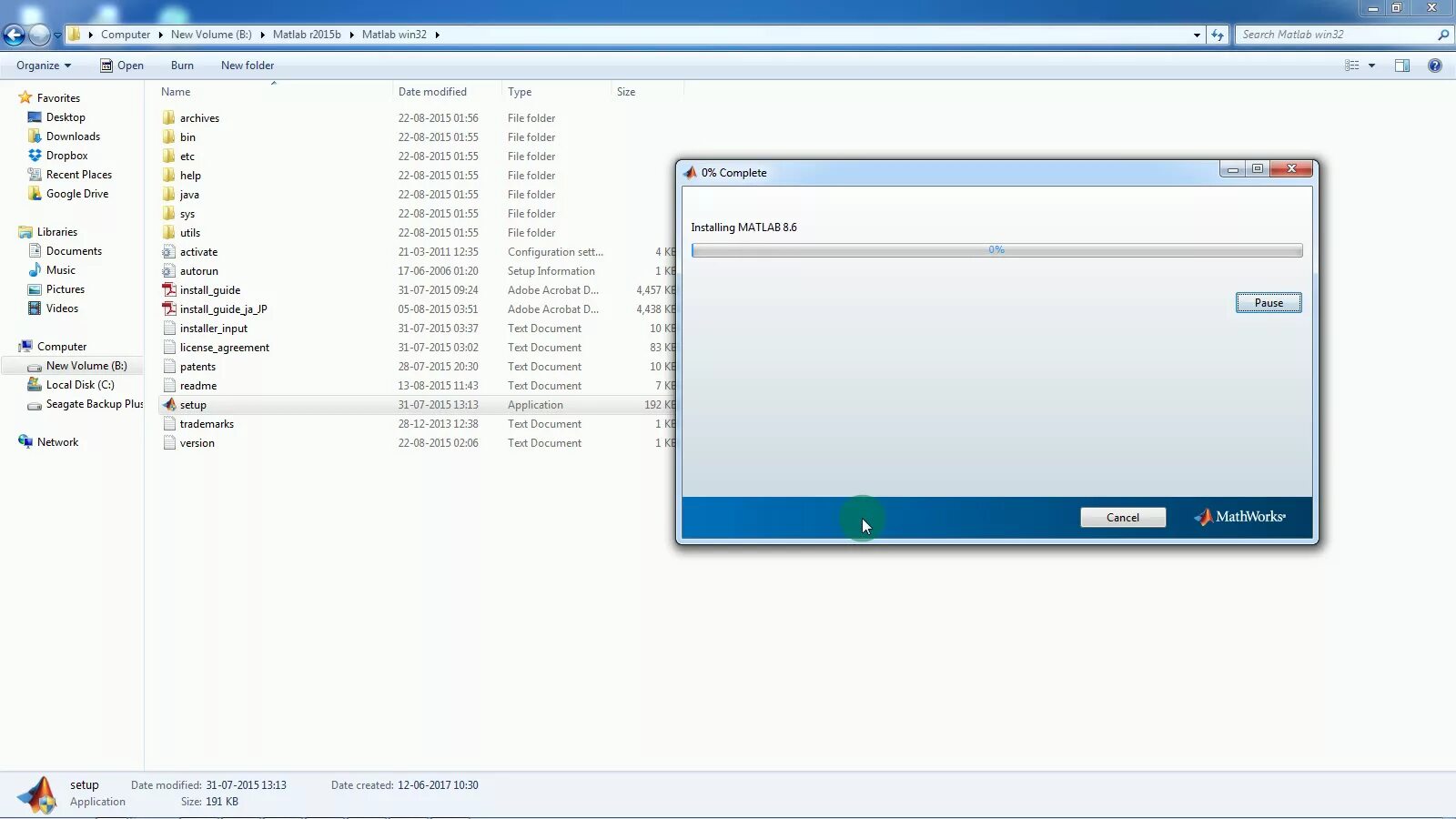Open the root breadcrumb arrow before Computer
Screen dimensions: 1456x819
coord(91,35)
